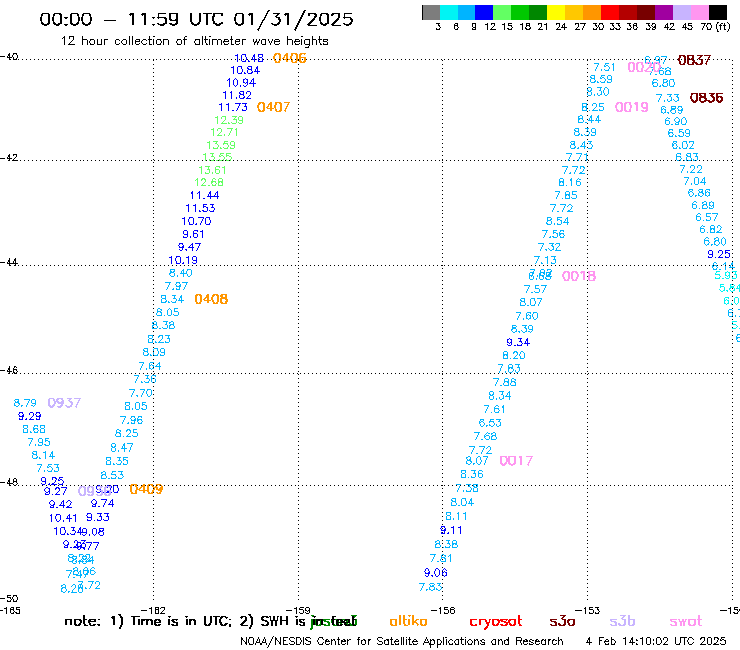Select the longitude axis label -156

coord(443,610)
